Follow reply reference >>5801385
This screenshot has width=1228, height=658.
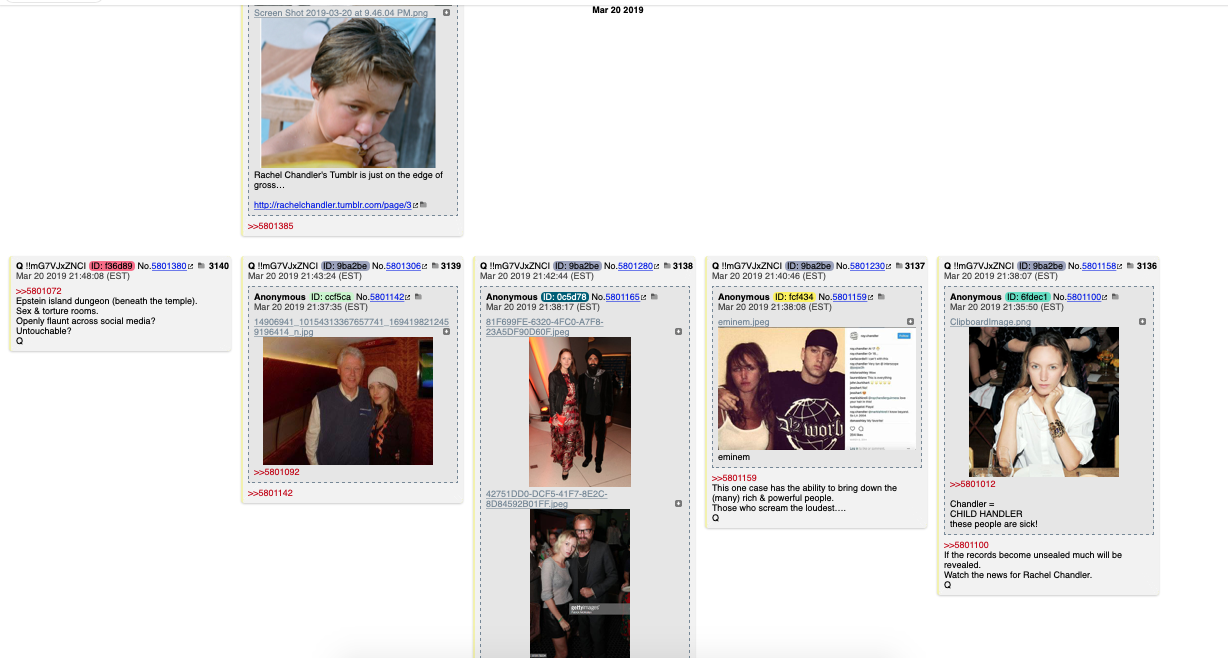point(270,226)
